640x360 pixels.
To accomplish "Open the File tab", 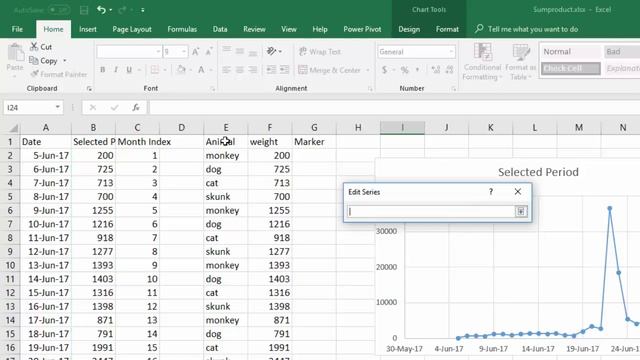I will pyautogui.click(x=17, y=29).
